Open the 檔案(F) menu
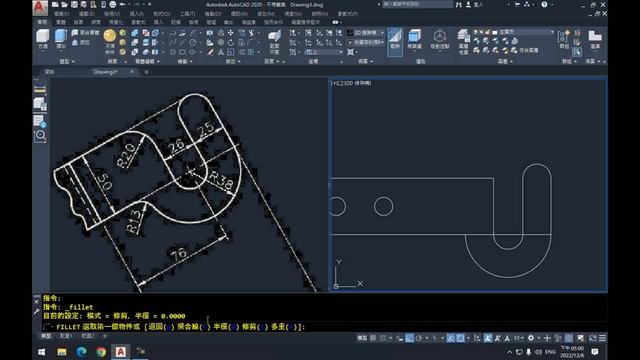Image resolution: width=640 pixels, height=360 pixels. tap(62, 14)
